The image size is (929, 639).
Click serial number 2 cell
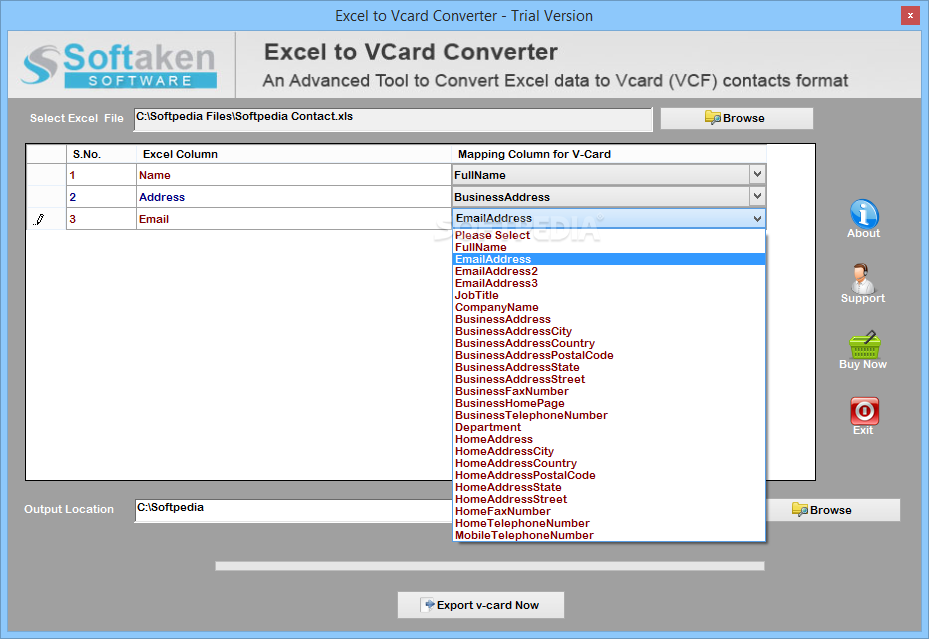pos(101,197)
